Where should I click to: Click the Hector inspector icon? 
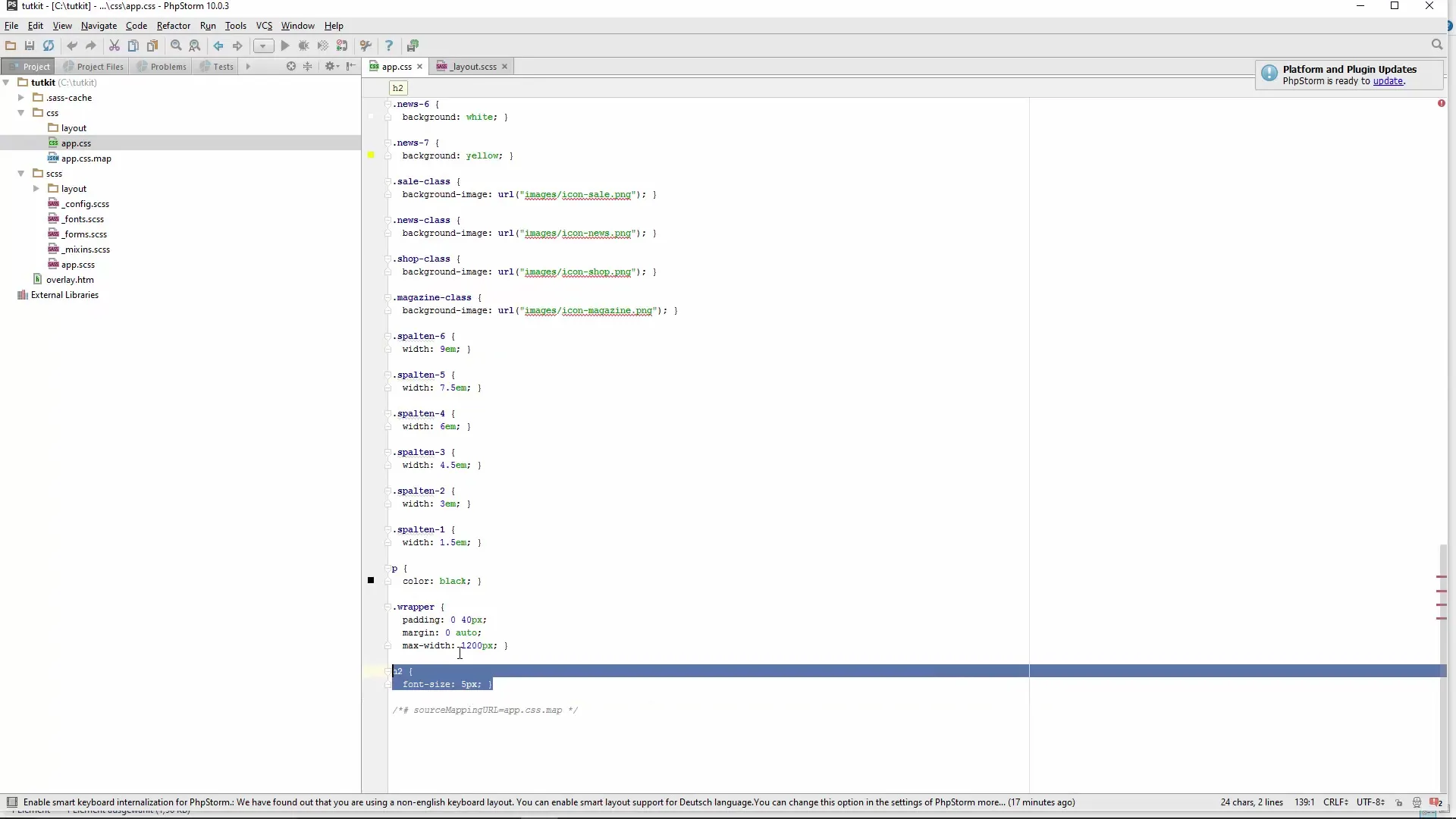[x=1417, y=802]
